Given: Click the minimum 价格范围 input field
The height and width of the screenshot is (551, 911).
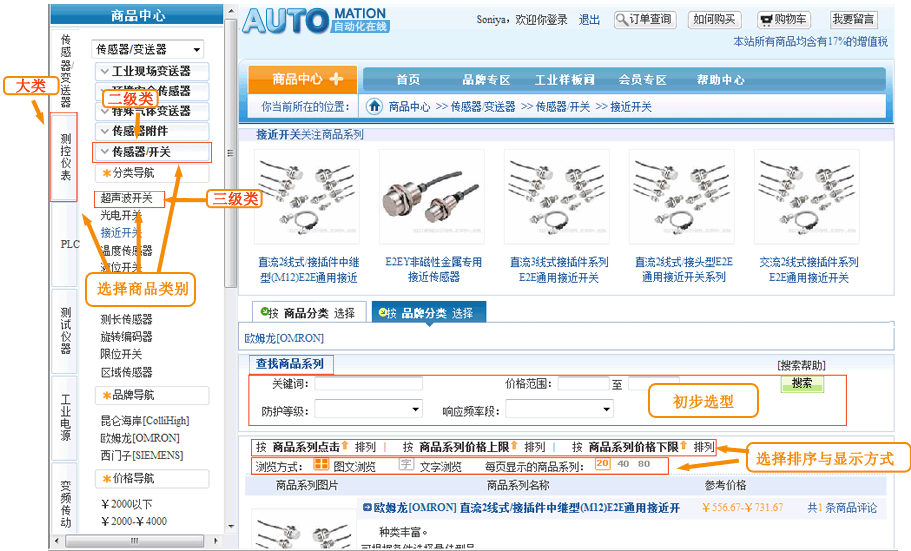Looking at the screenshot, I should [583, 384].
